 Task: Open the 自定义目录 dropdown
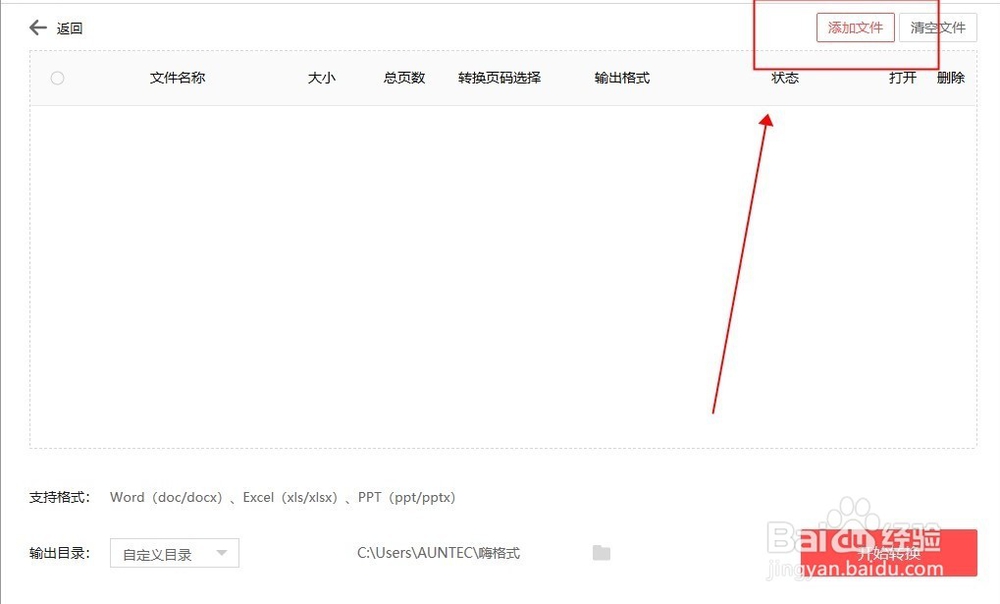[165, 553]
